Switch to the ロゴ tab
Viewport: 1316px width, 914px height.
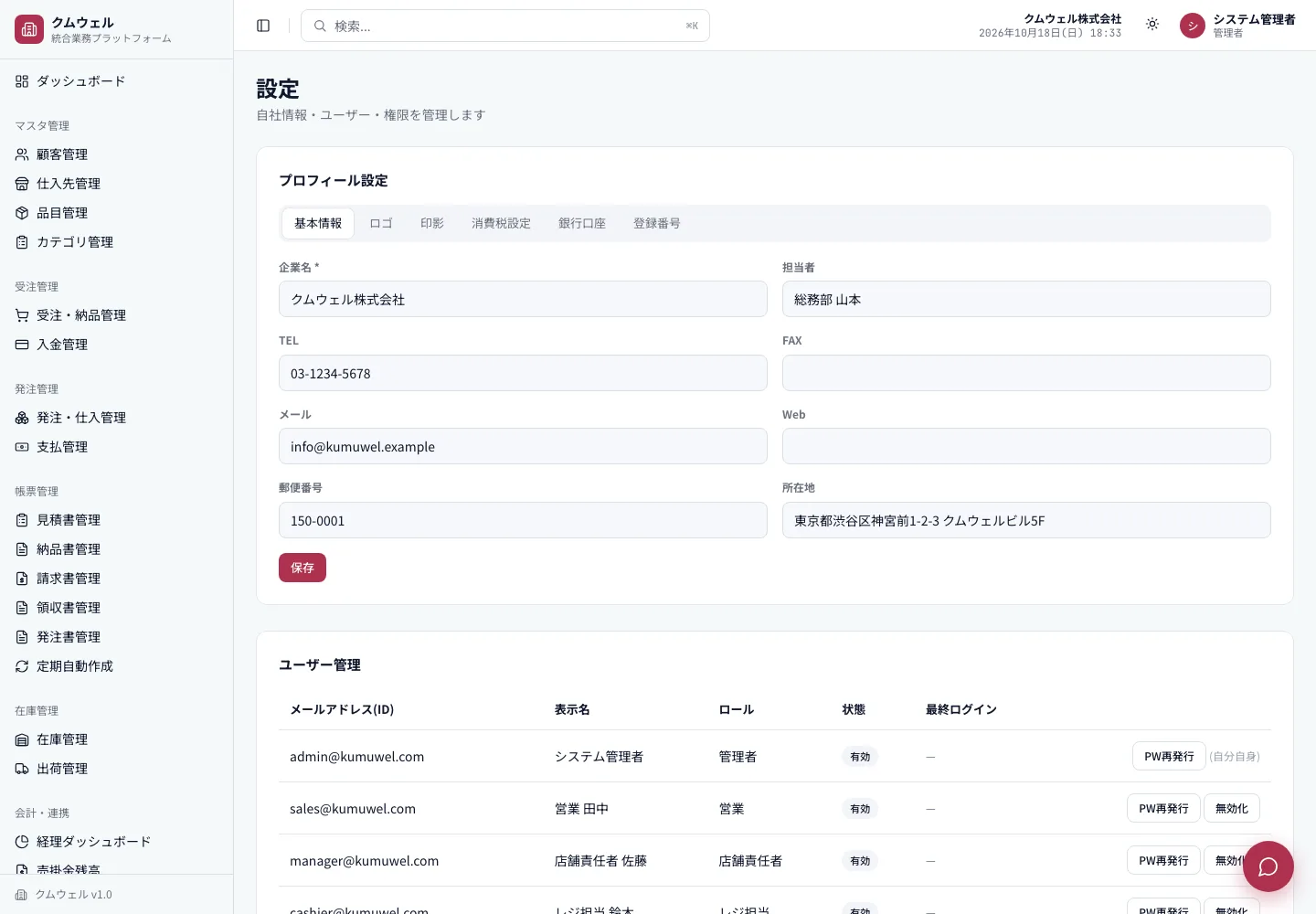tap(381, 223)
